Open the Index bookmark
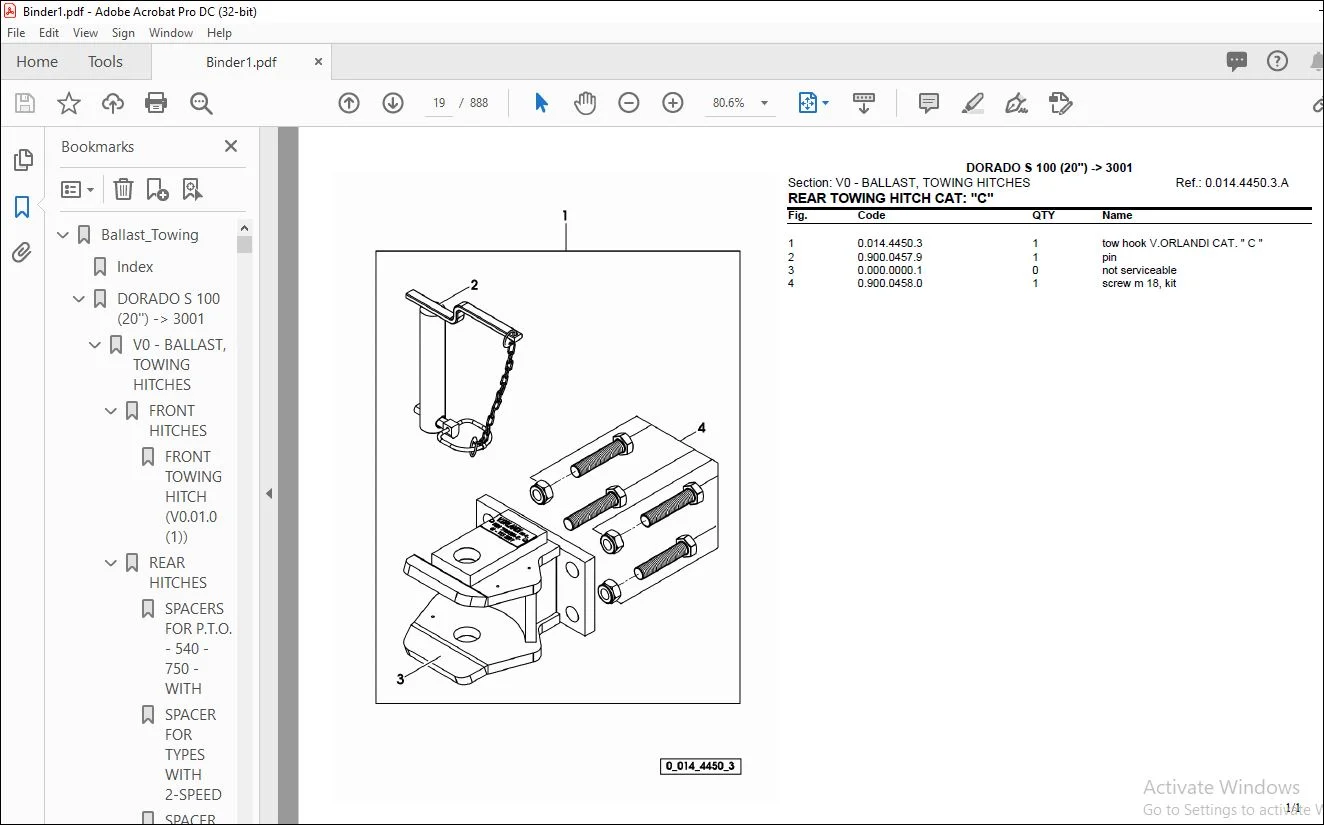This screenshot has width=1324, height=825. 134,267
